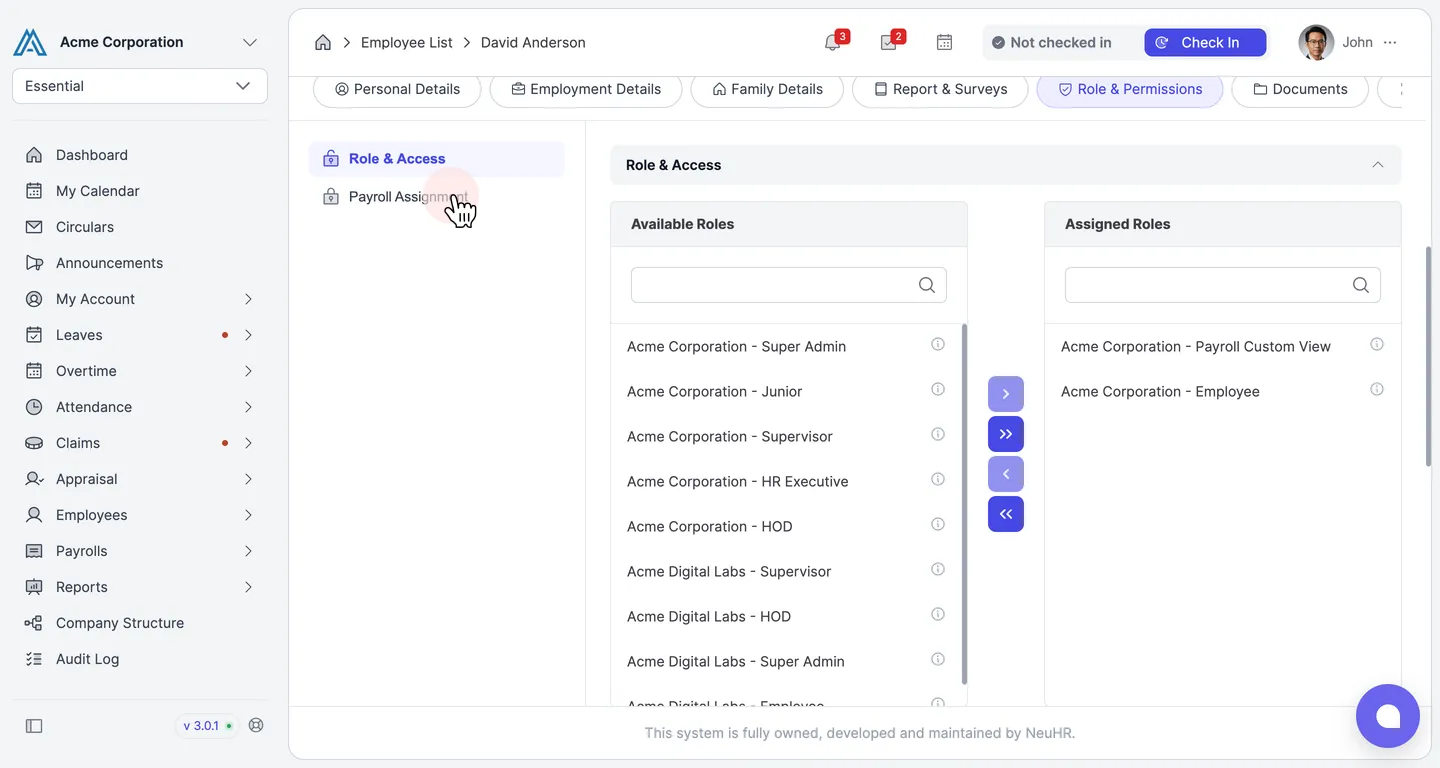Switch to Personal Details tab
The height and width of the screenshot is (768, 1440).
tap(397, 89)
